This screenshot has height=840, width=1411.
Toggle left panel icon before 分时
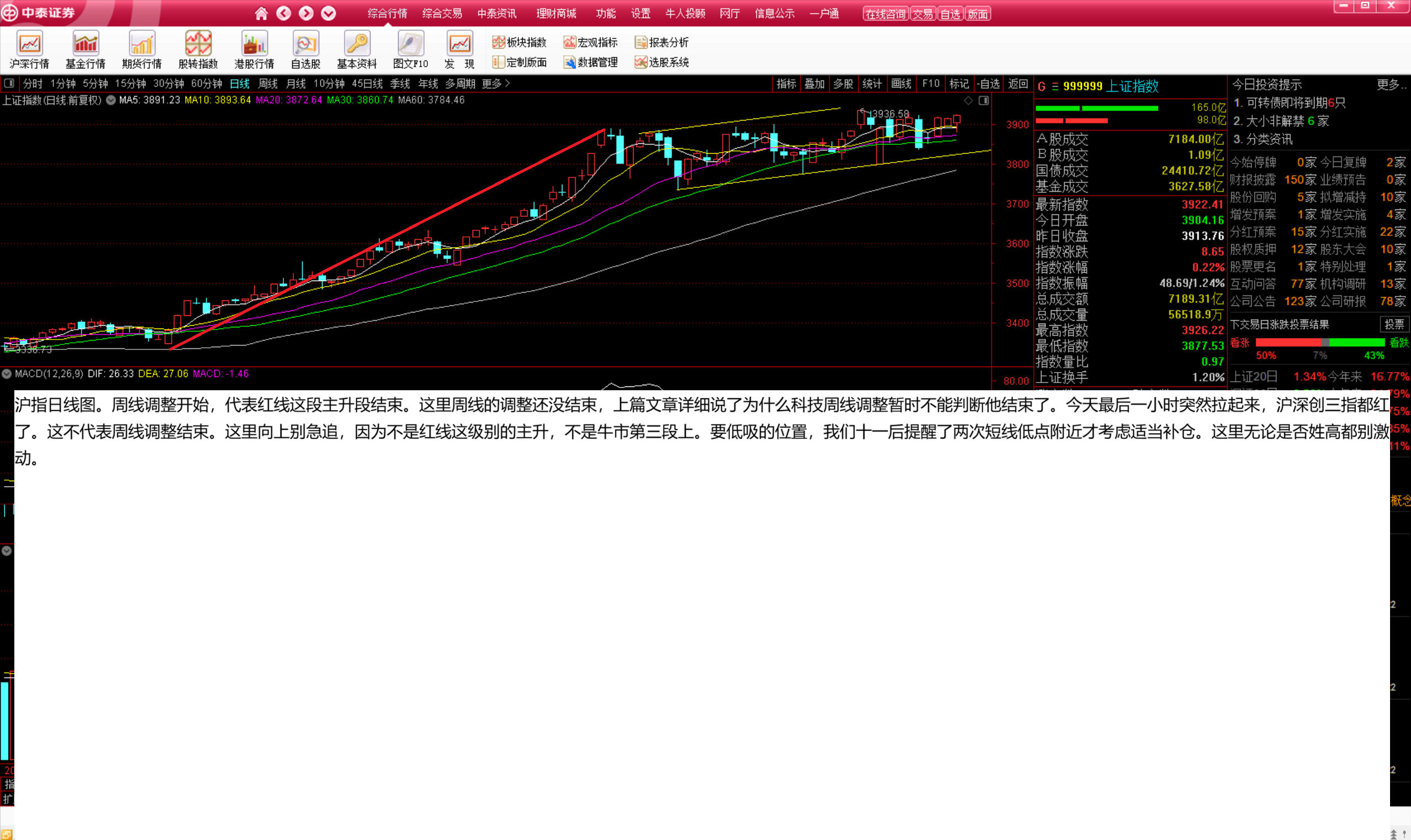click(x=9, y=84)
